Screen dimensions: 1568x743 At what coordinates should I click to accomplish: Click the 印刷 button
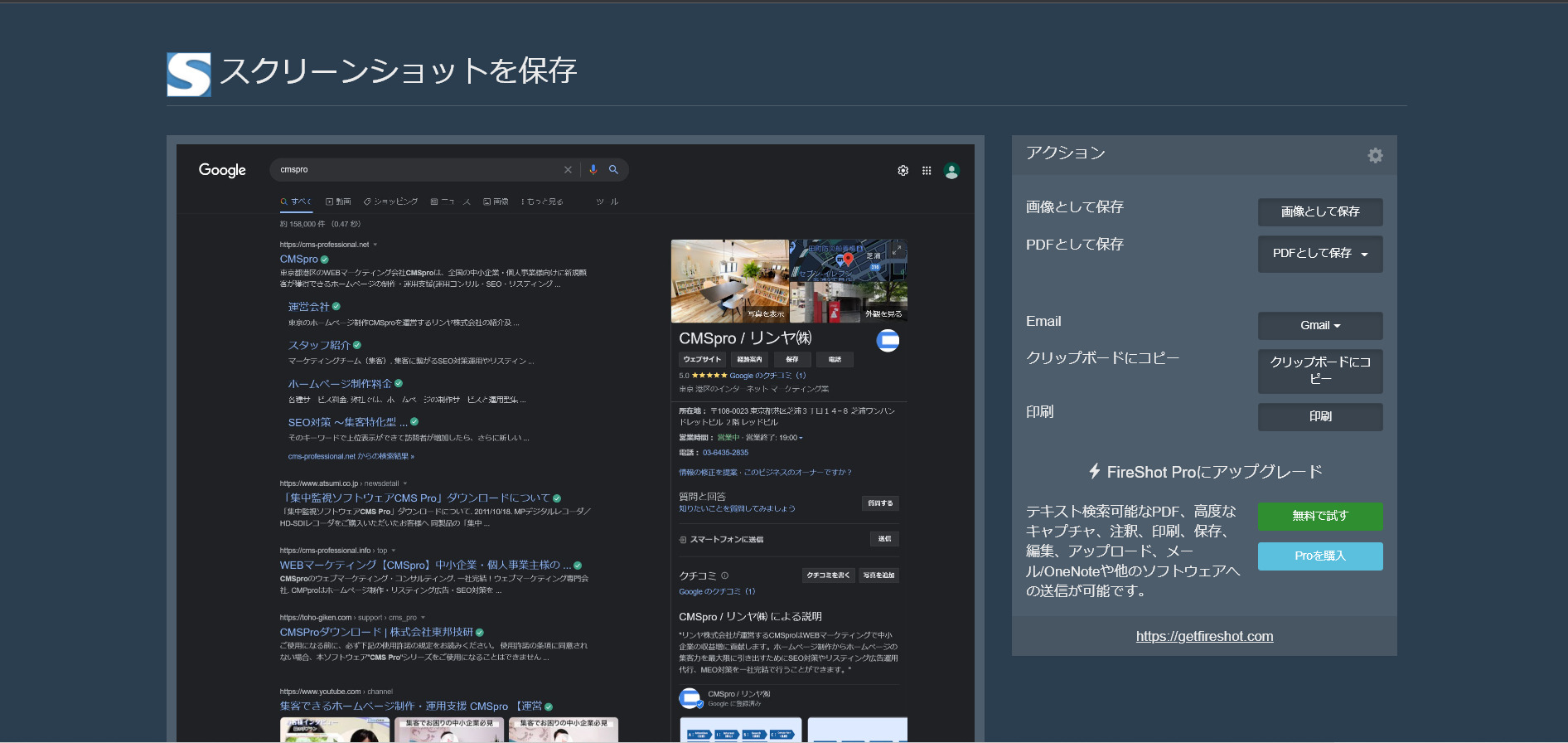pyautogui.click(x=1320, y=416)
